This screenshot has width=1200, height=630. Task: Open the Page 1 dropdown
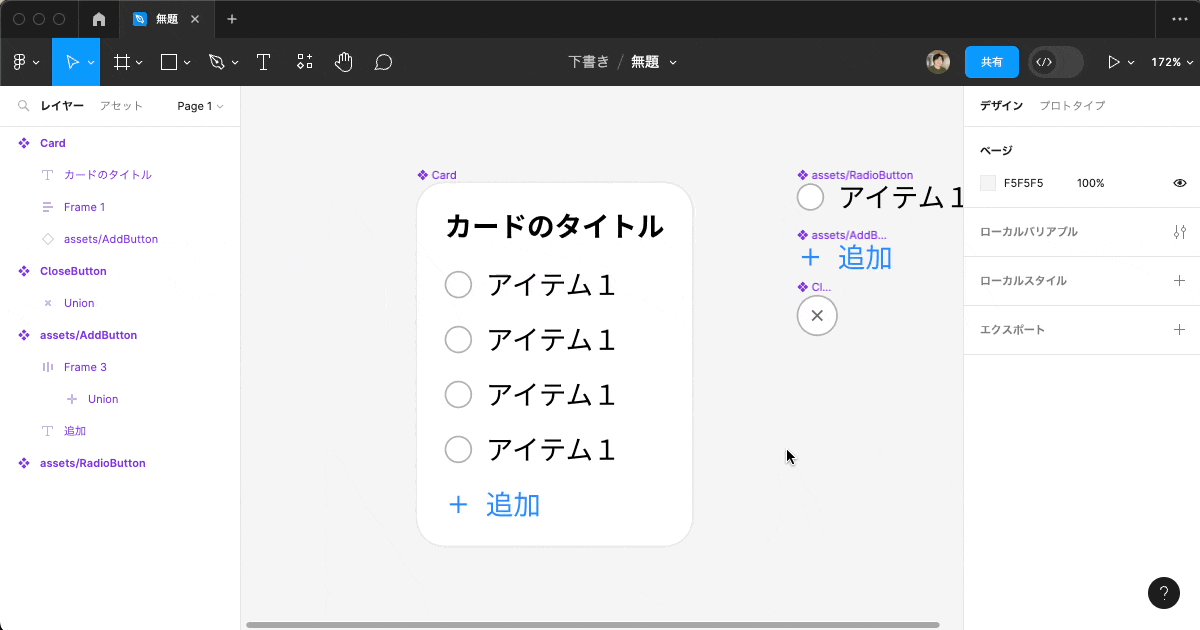(200, 106)
